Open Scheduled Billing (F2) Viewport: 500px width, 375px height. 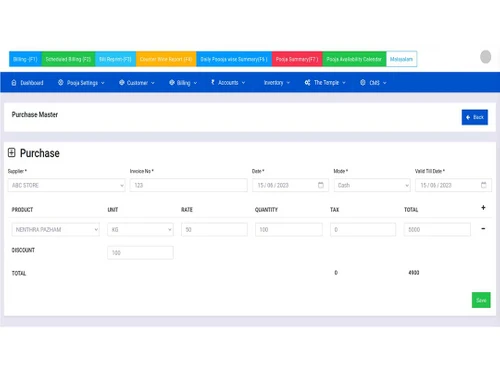[68, 59]
